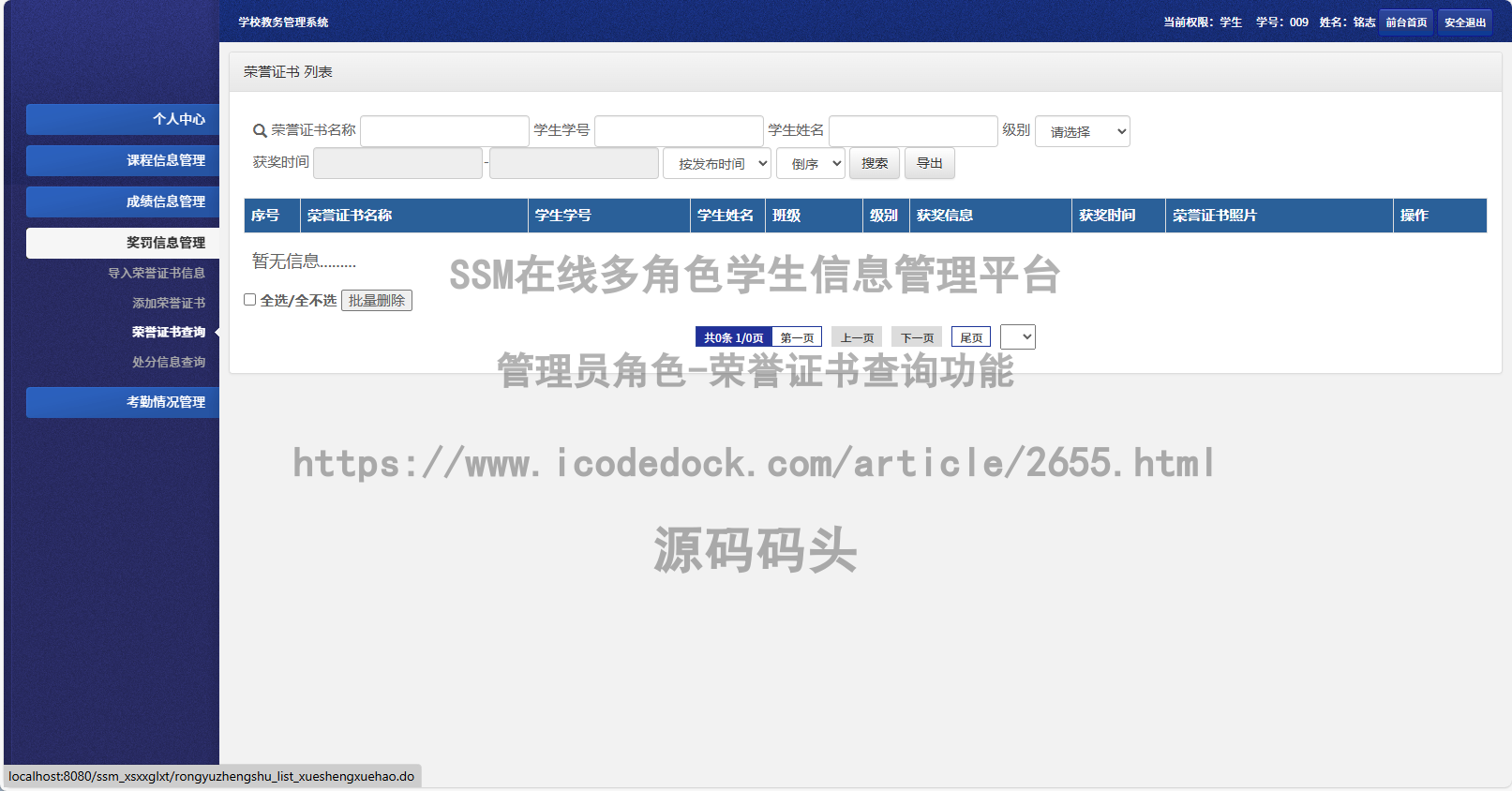Select 添加荣誉证书 submenu item
The height and width of the screenshot is (791, 1512).
click(x=168, y=304)
